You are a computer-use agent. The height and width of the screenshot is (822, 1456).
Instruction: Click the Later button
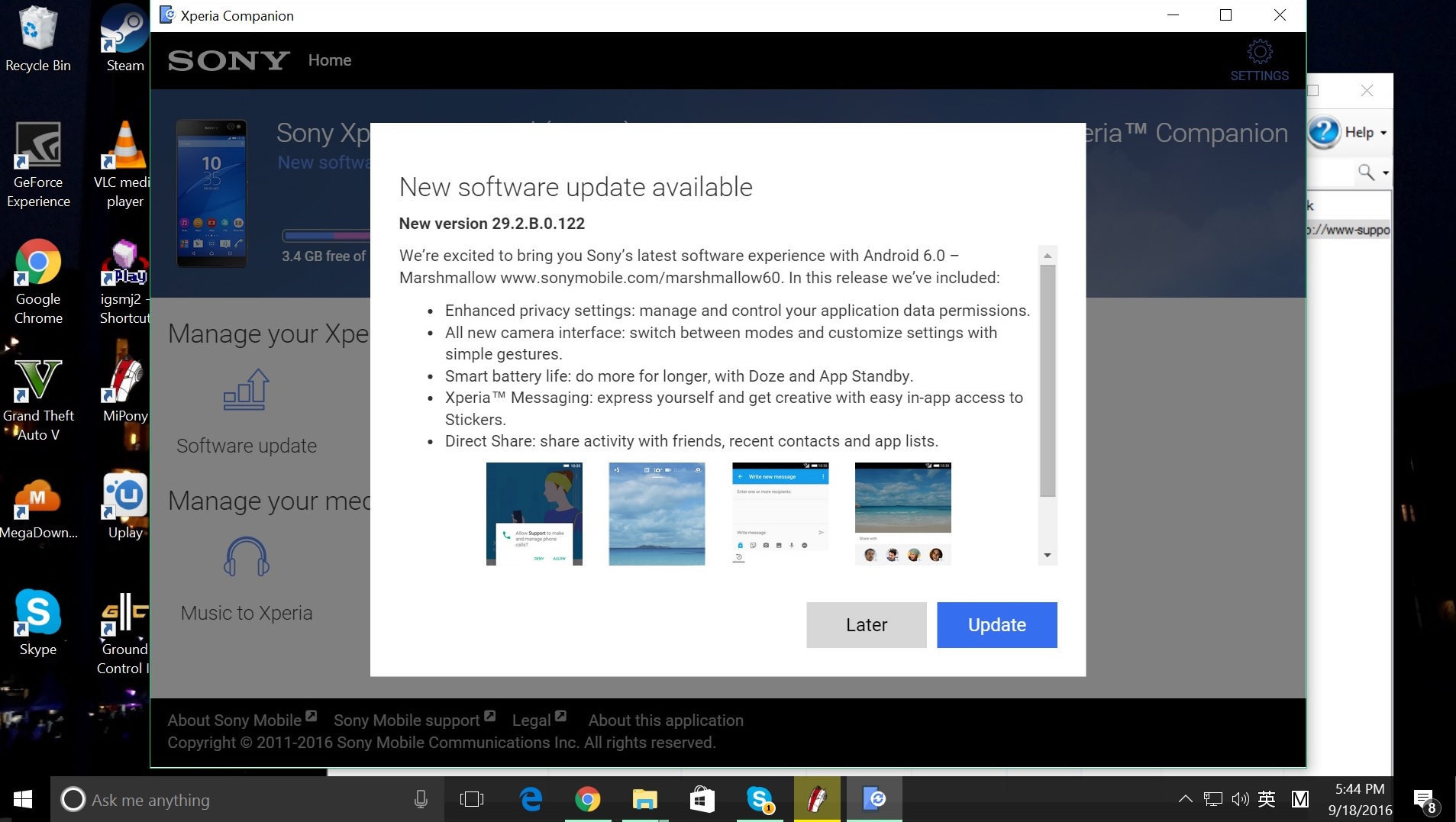(x=867, y=624)
